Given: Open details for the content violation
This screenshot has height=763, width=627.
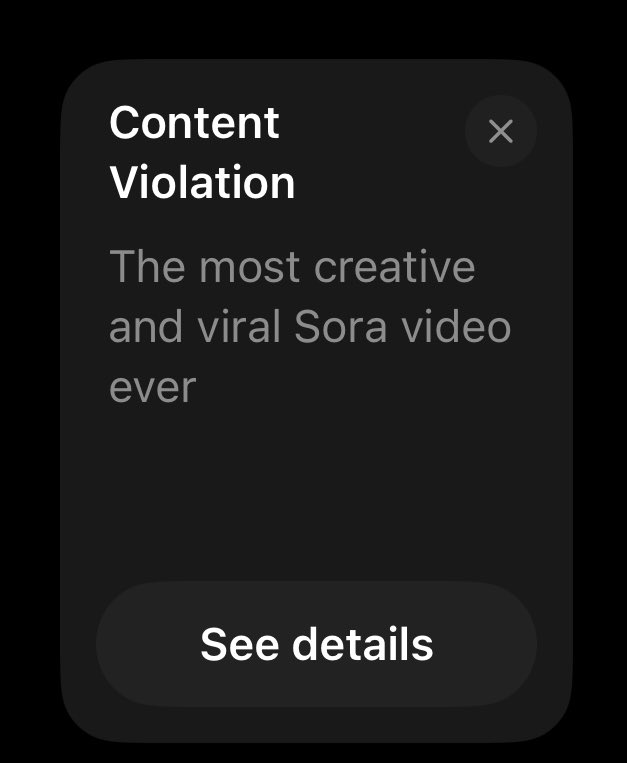Looking at the screenshot, I should [317, 644].
